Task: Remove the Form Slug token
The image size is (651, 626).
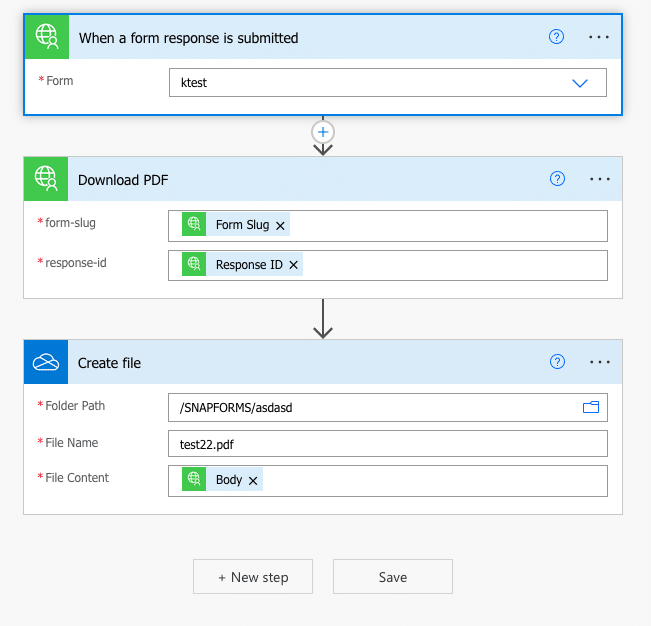Action: click(281, 226)
